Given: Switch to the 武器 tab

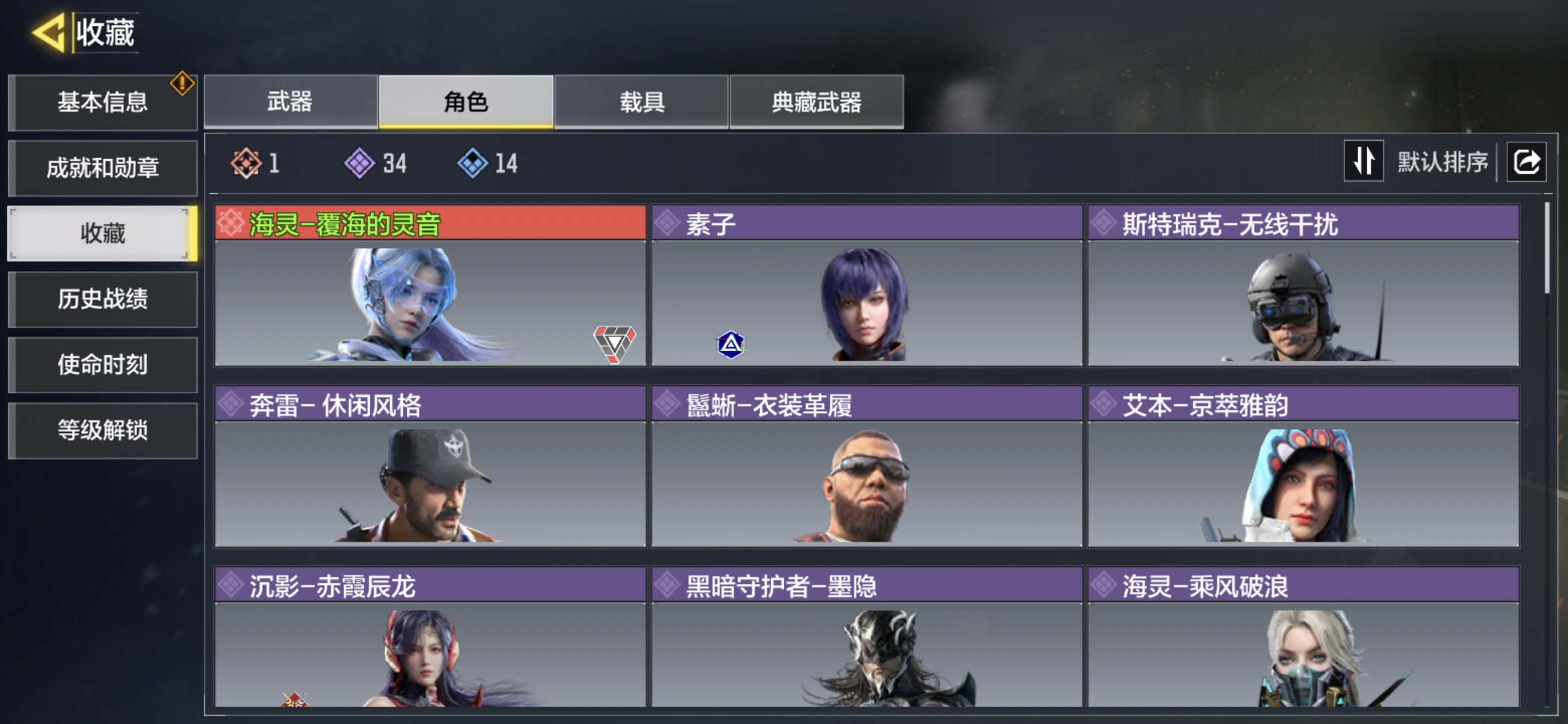Looking at the screenshot, I should (290, 101).
